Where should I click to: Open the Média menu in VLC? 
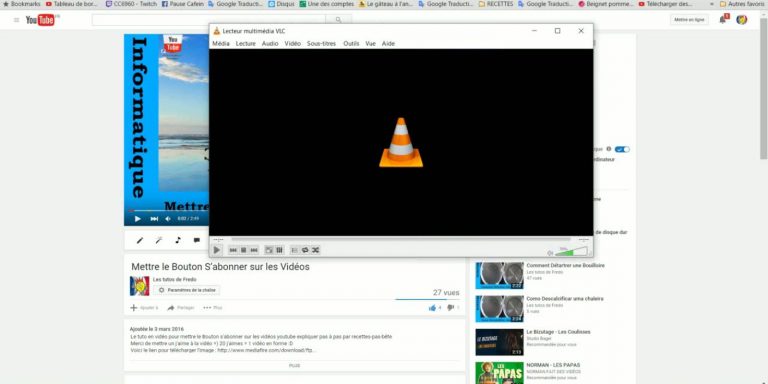pyautogui.click(x=221, y=44)
